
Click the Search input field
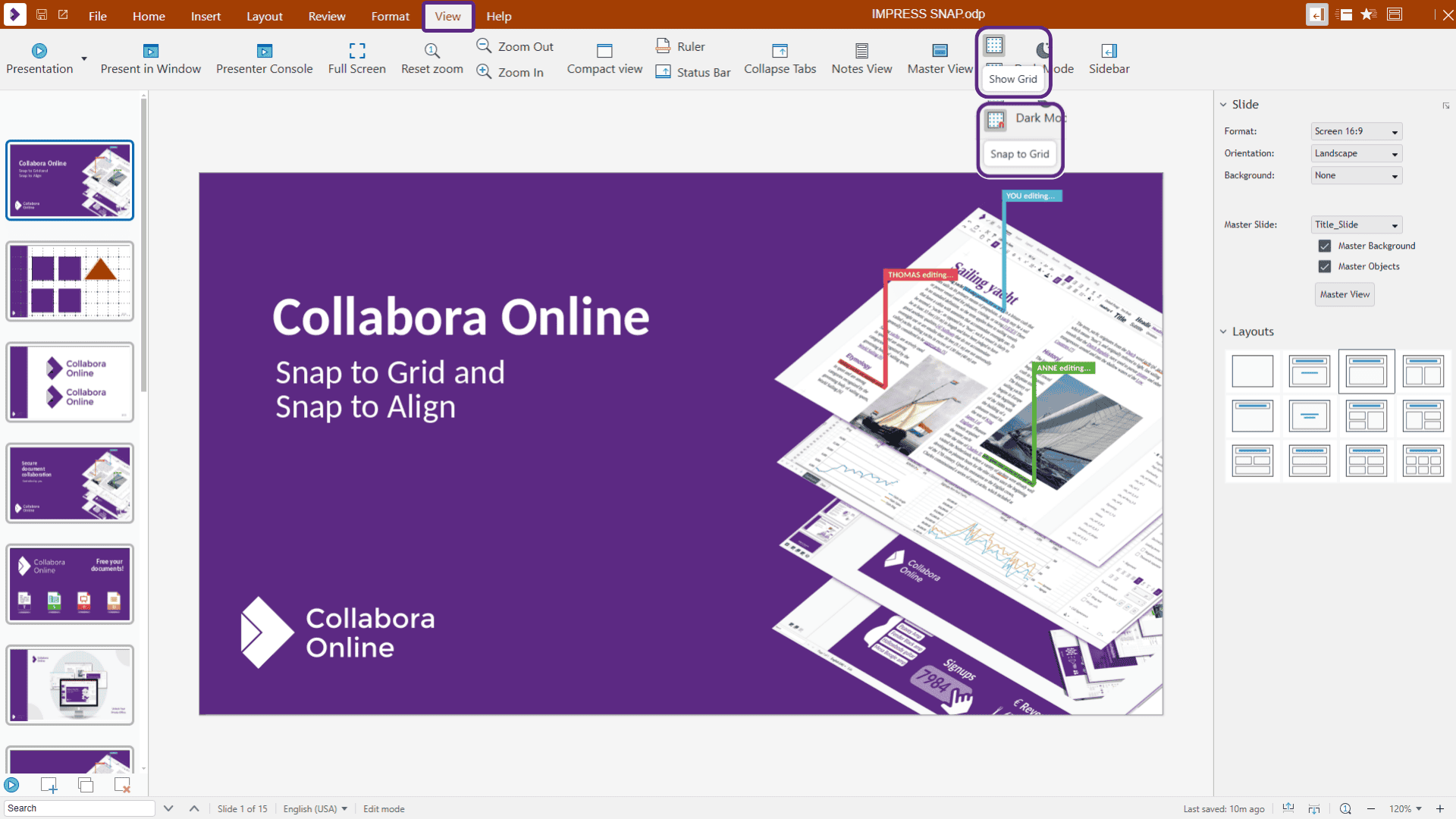point(80,808)
